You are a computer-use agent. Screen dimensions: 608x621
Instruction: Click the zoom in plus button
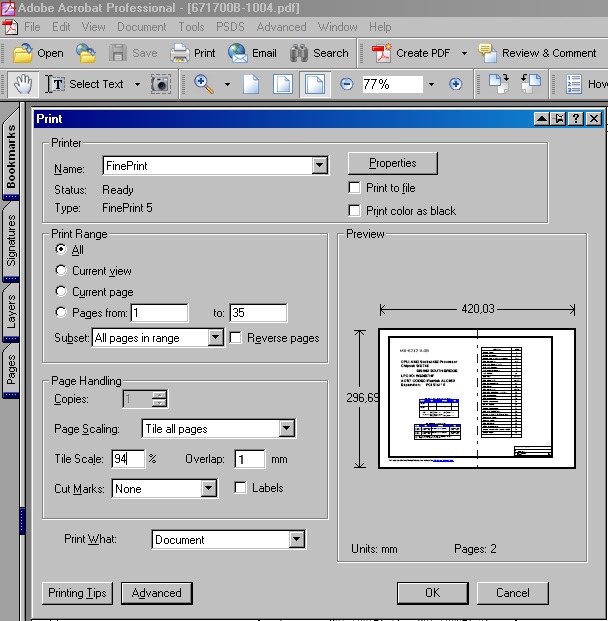click(456, 84)
